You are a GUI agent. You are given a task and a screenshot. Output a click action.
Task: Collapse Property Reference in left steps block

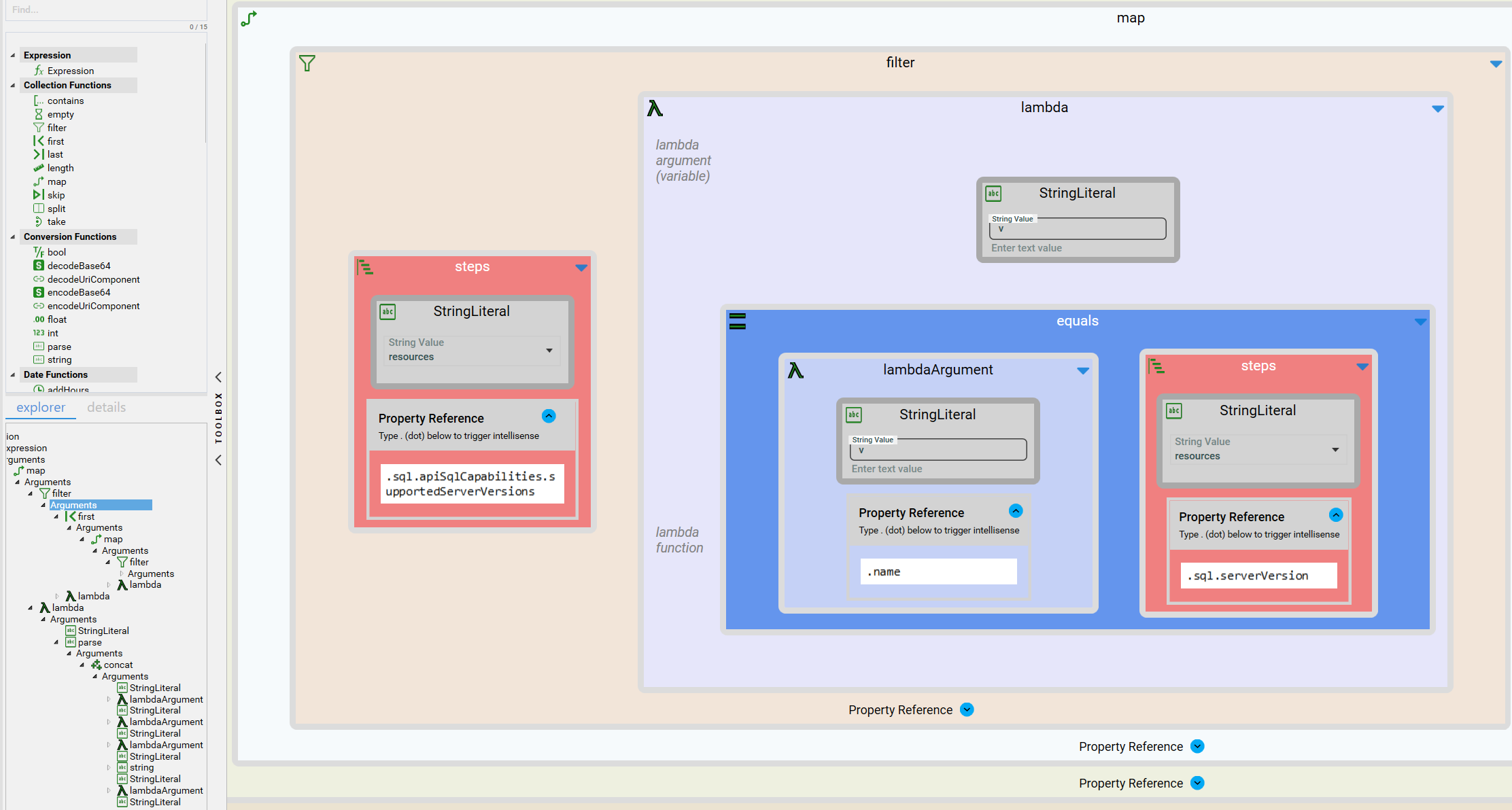[x=549, y=416]
